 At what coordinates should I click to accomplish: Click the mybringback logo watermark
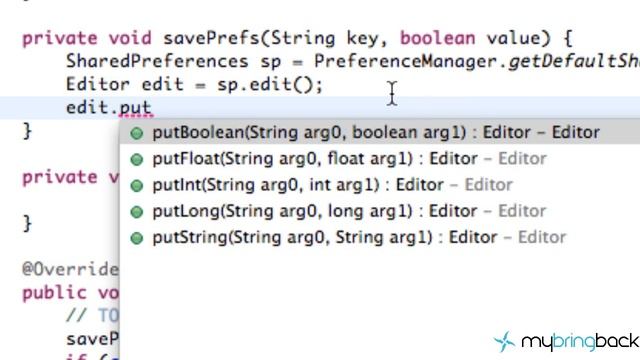(567, 341)
